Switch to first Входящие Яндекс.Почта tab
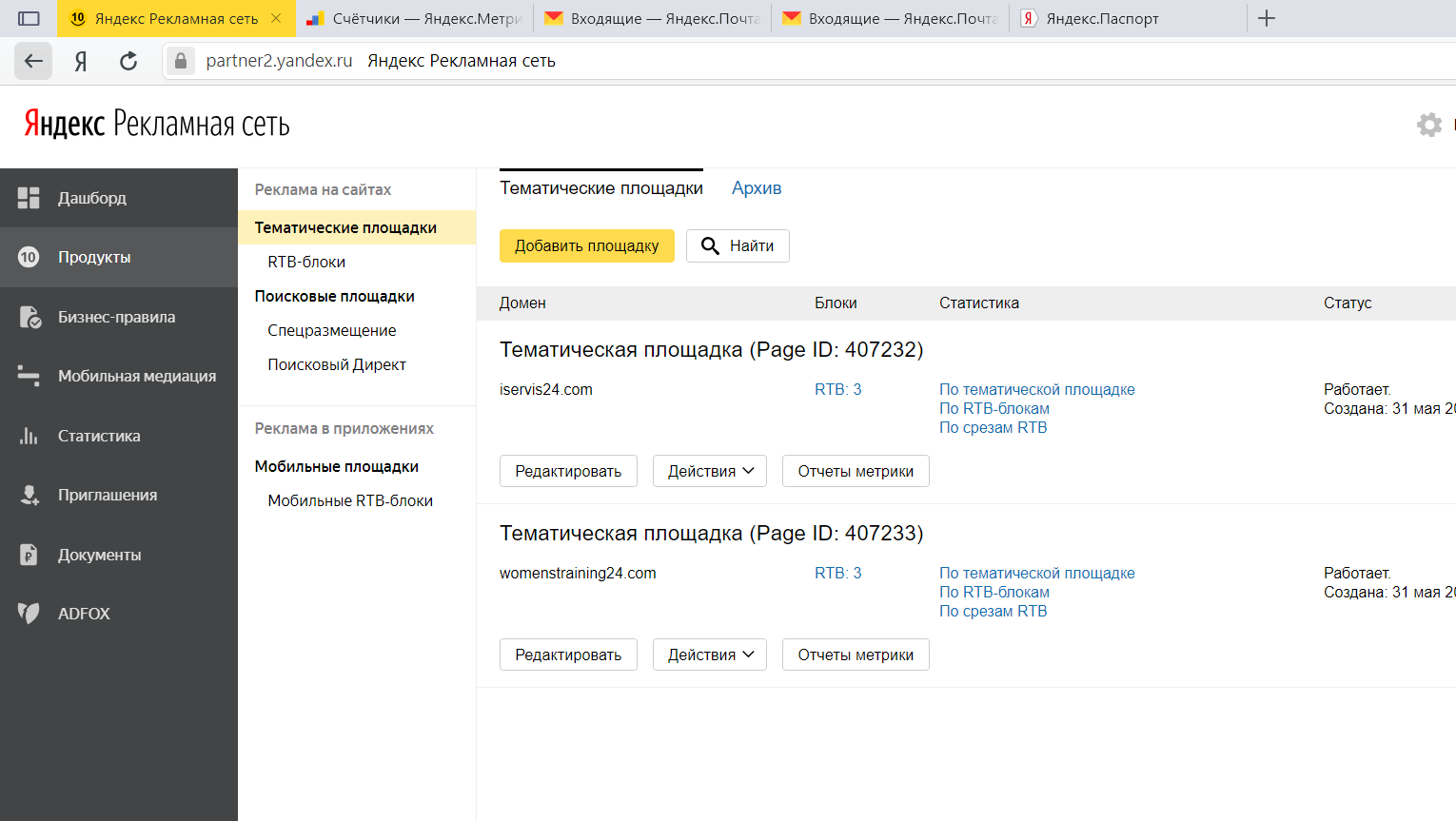Image resolution: width=1456 pixels, height=821 pixels. (x=652, y=18)
